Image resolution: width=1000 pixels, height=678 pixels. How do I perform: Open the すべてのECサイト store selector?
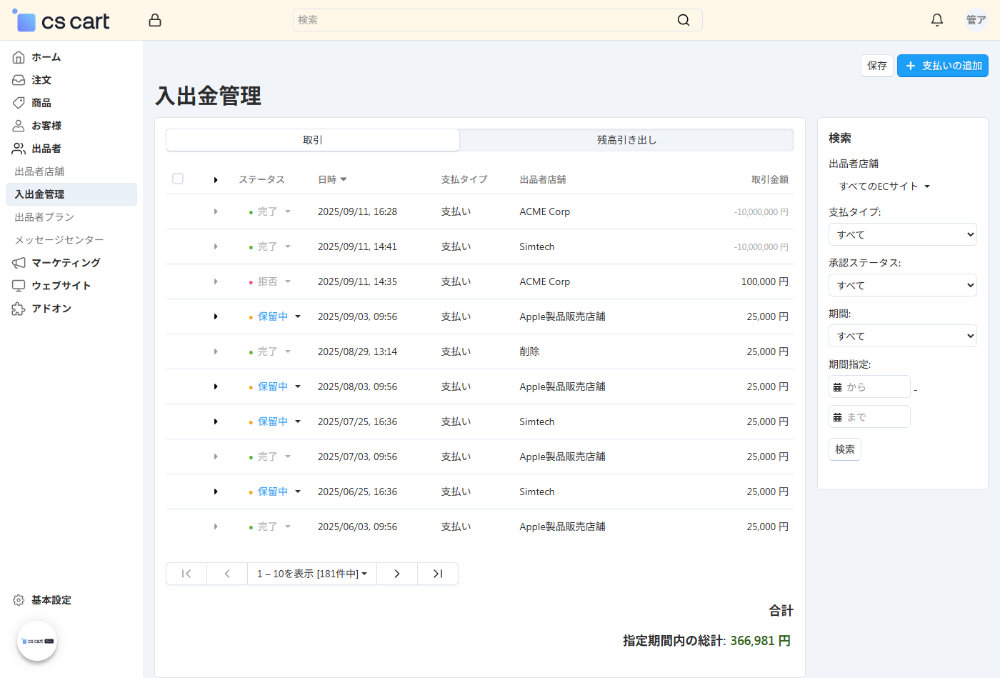point(884,186)
